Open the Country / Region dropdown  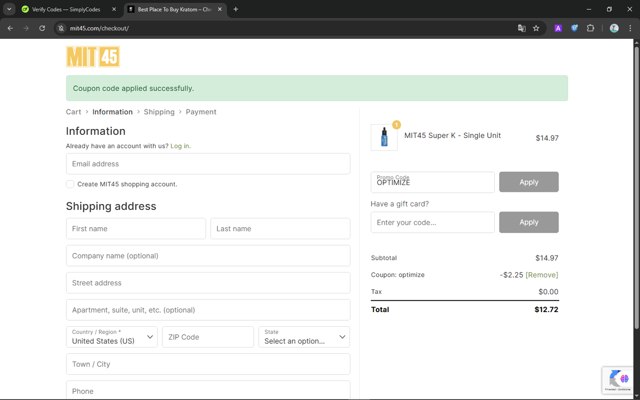click(x=111, y=337)
